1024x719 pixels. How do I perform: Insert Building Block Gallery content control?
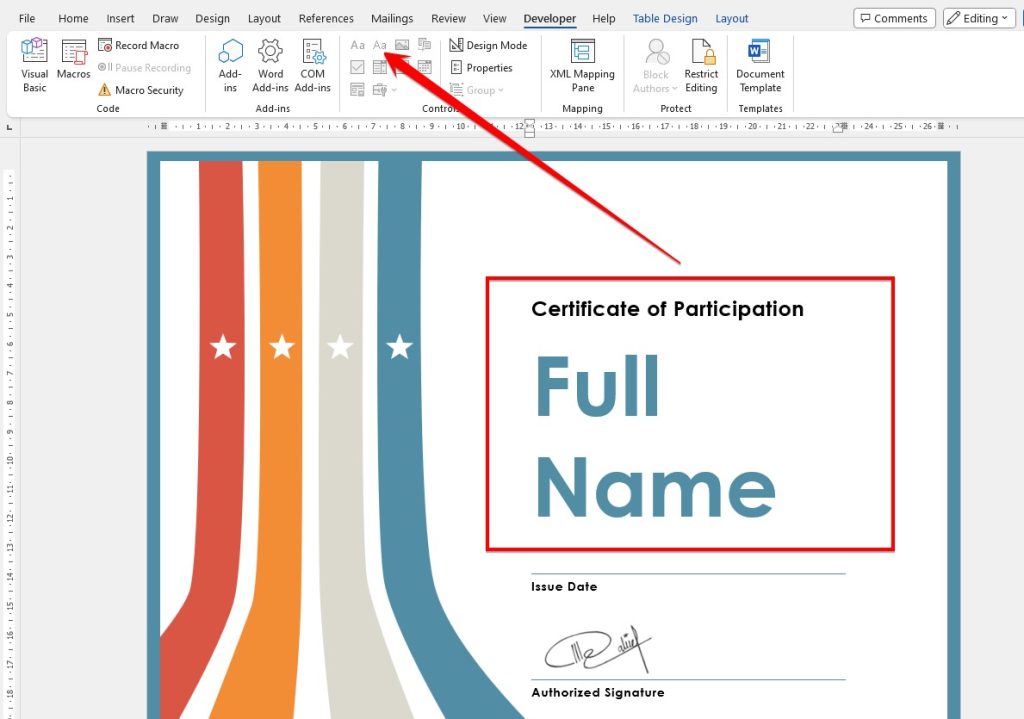click(x=424, y=45)
